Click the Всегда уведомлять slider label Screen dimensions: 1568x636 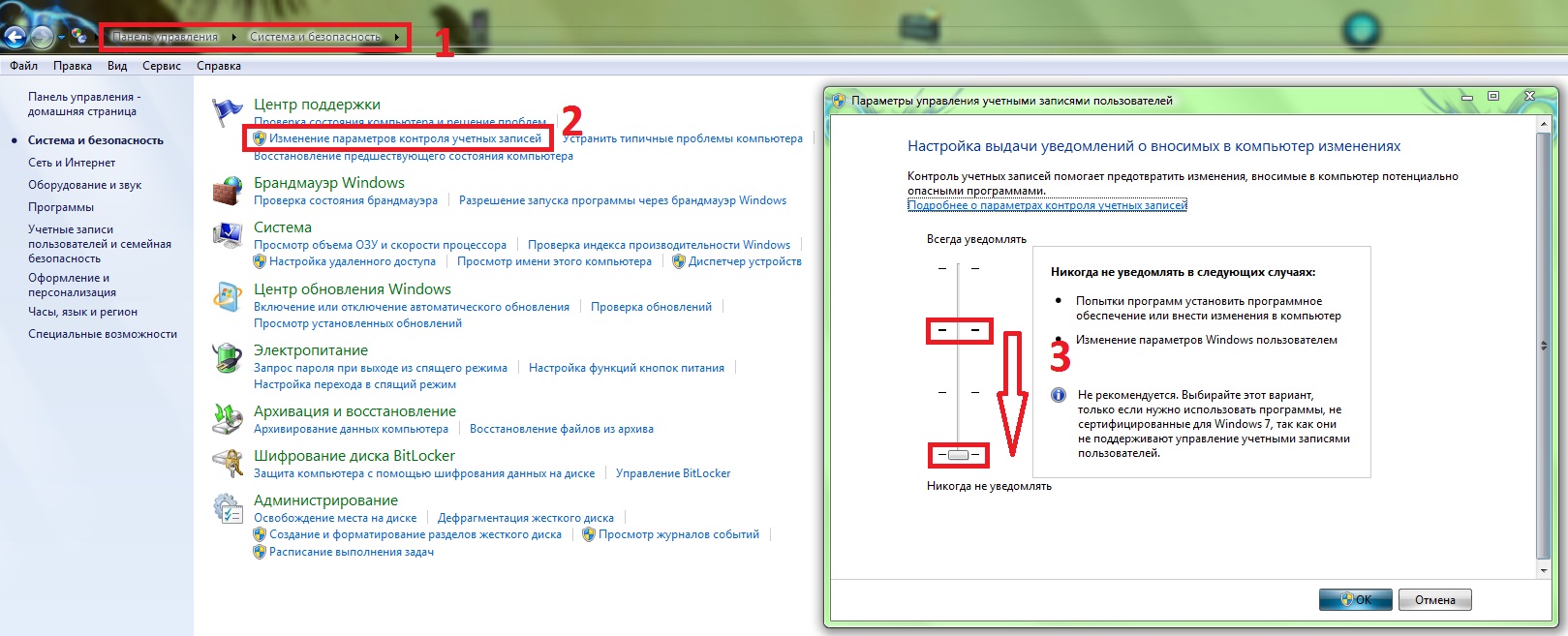tap(976, 239)
